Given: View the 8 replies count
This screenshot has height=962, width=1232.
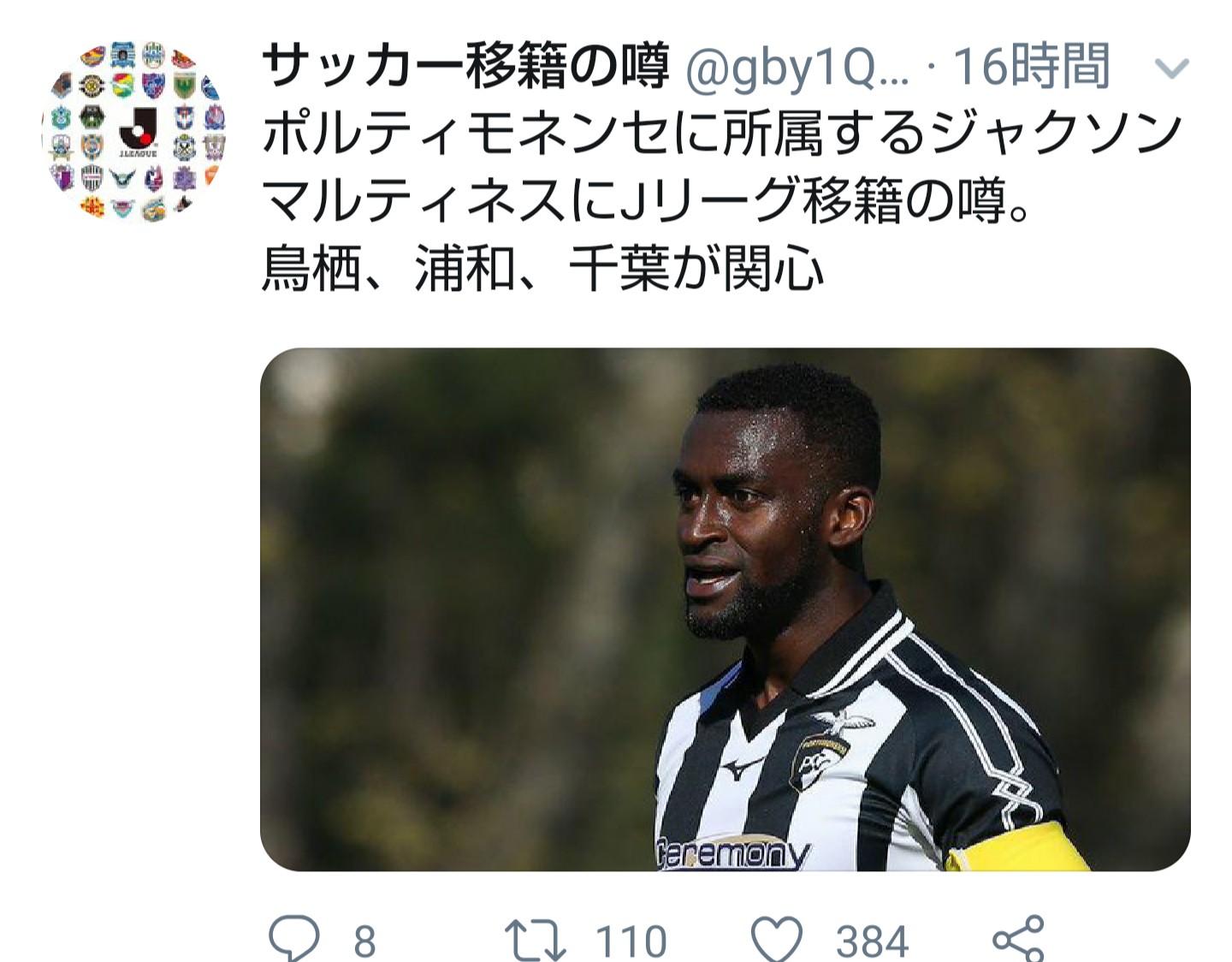Looking at the screenshot, I should 365,941.
